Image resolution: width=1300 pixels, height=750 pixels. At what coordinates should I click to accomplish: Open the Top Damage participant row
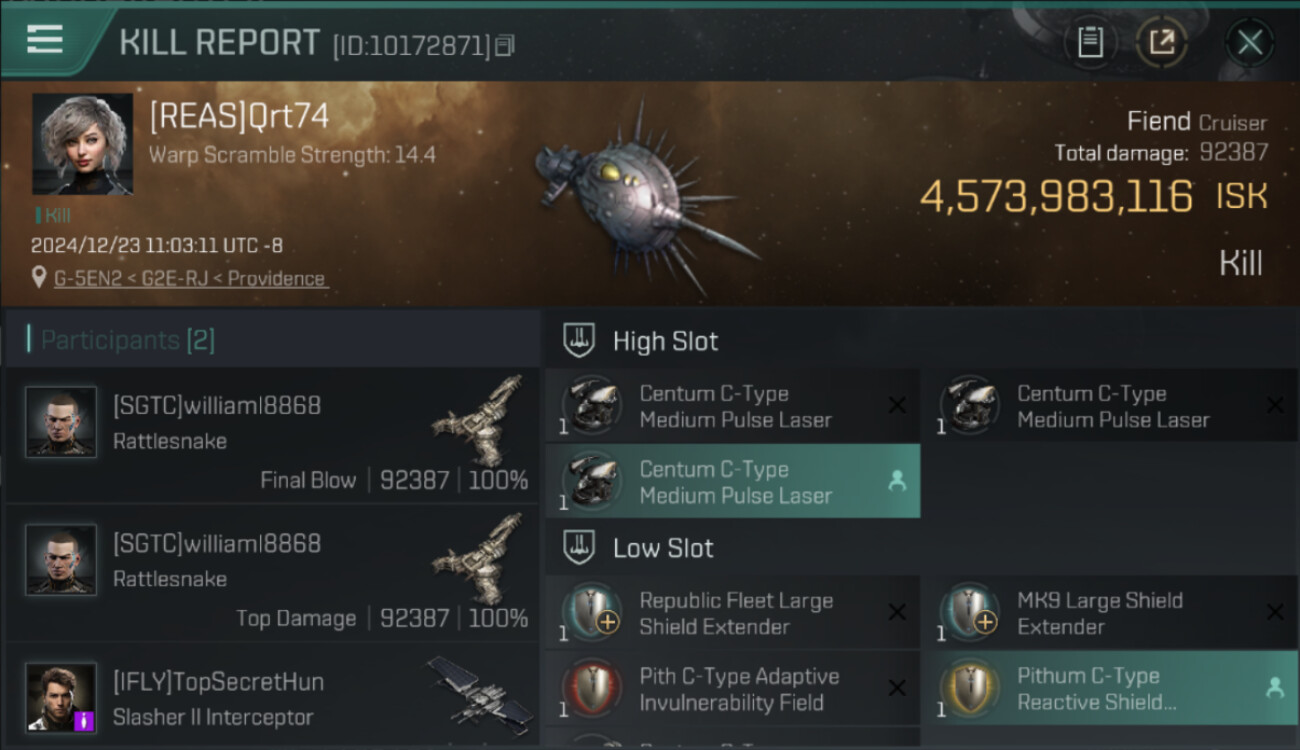click(272, 573)
